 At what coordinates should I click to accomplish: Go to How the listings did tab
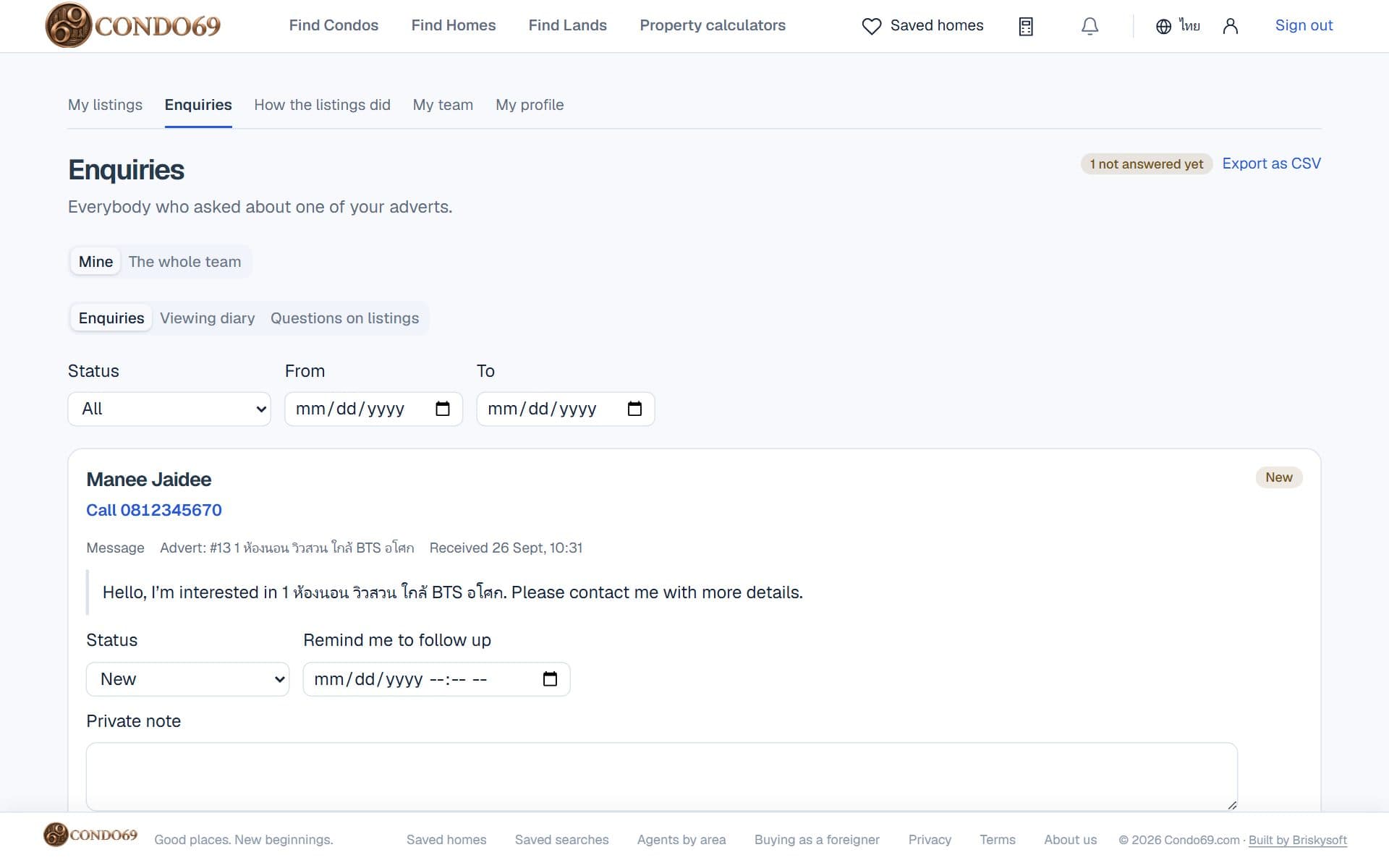(322, 105)
